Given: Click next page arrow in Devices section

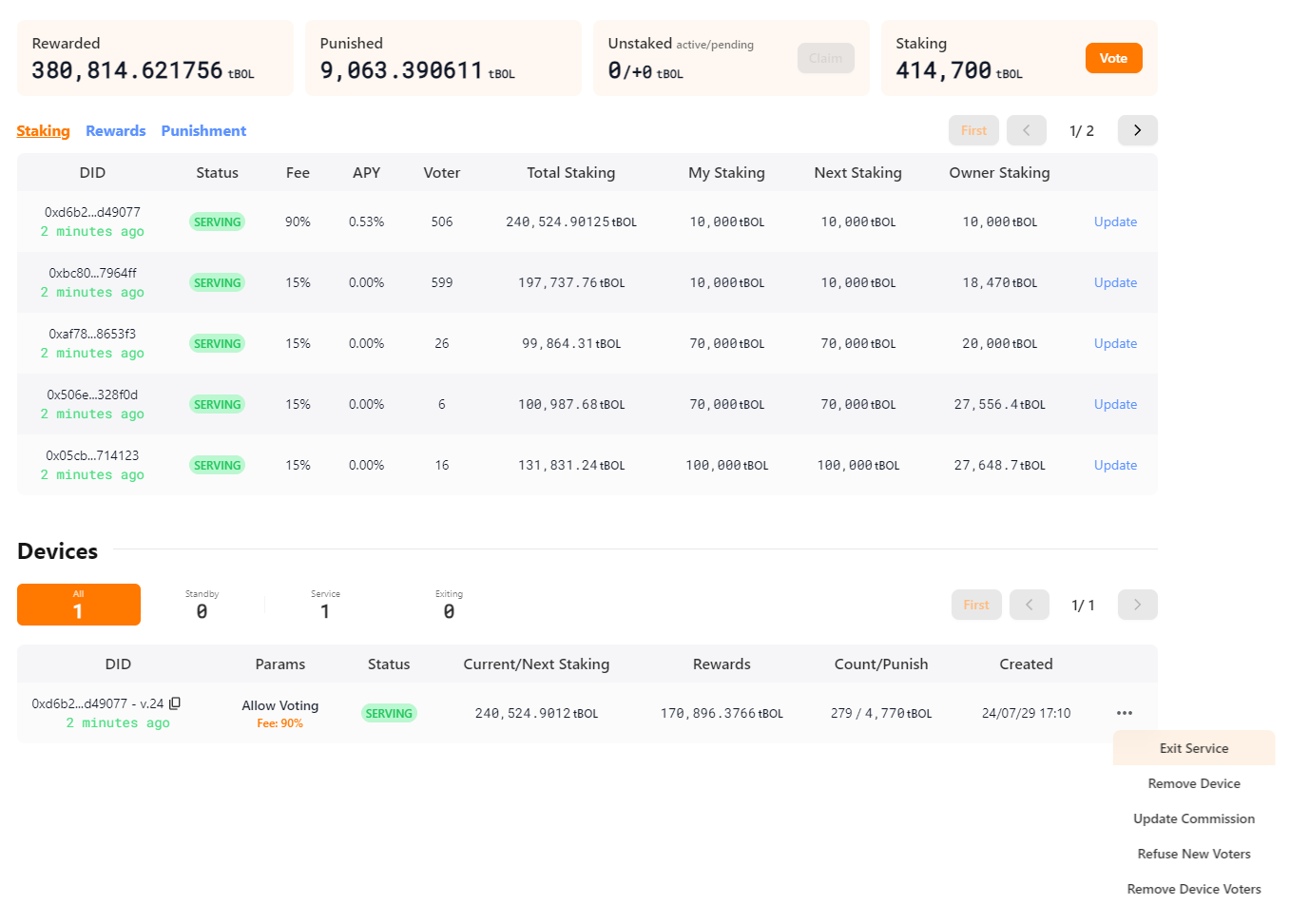Looking at the screenshot, I should tap(1137, 605).
